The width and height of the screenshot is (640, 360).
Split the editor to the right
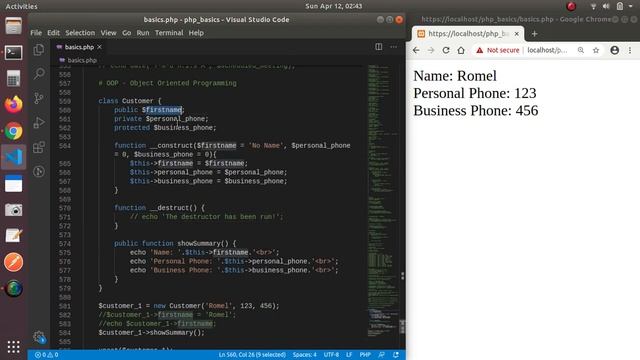tap(379, 47)
